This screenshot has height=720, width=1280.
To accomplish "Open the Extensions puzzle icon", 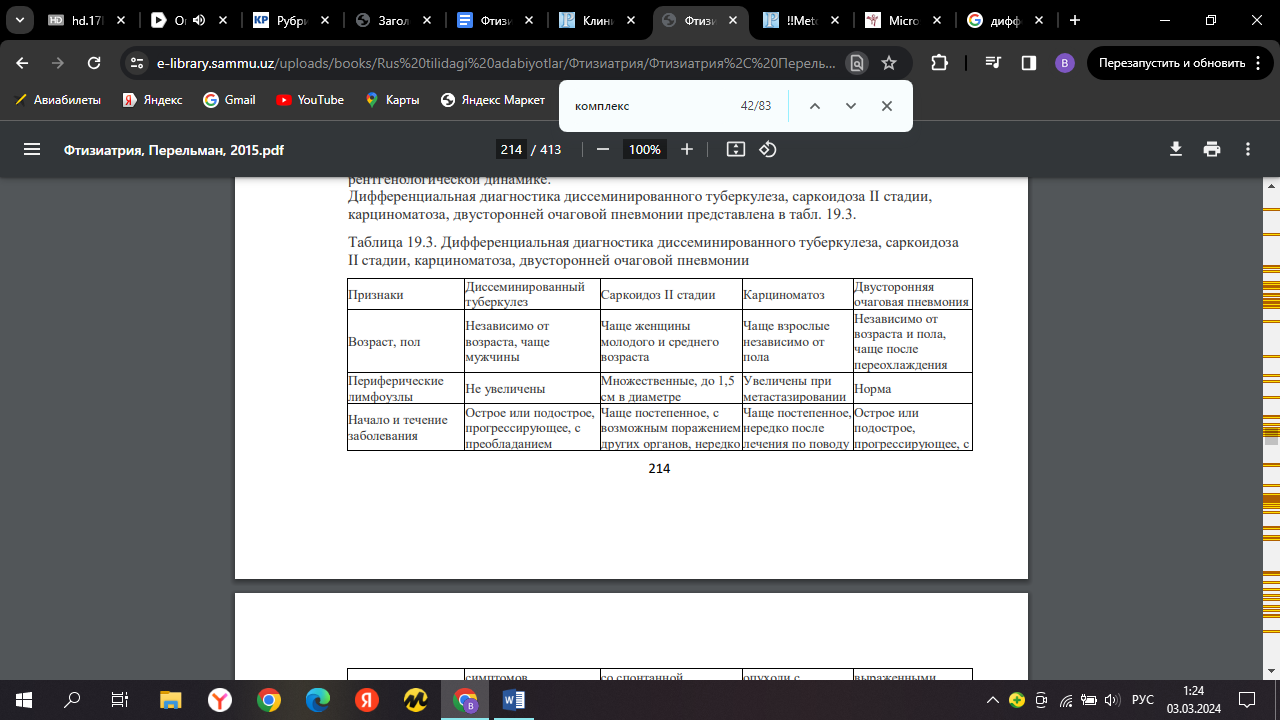I will (x=939, y=63).
